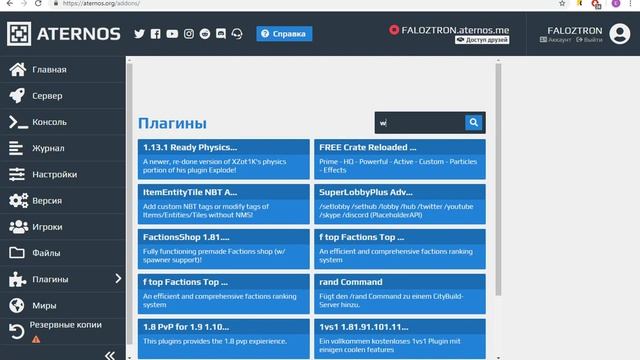Open the Сервер menu item
Viewport: 640px width, 360px height.
63,96
